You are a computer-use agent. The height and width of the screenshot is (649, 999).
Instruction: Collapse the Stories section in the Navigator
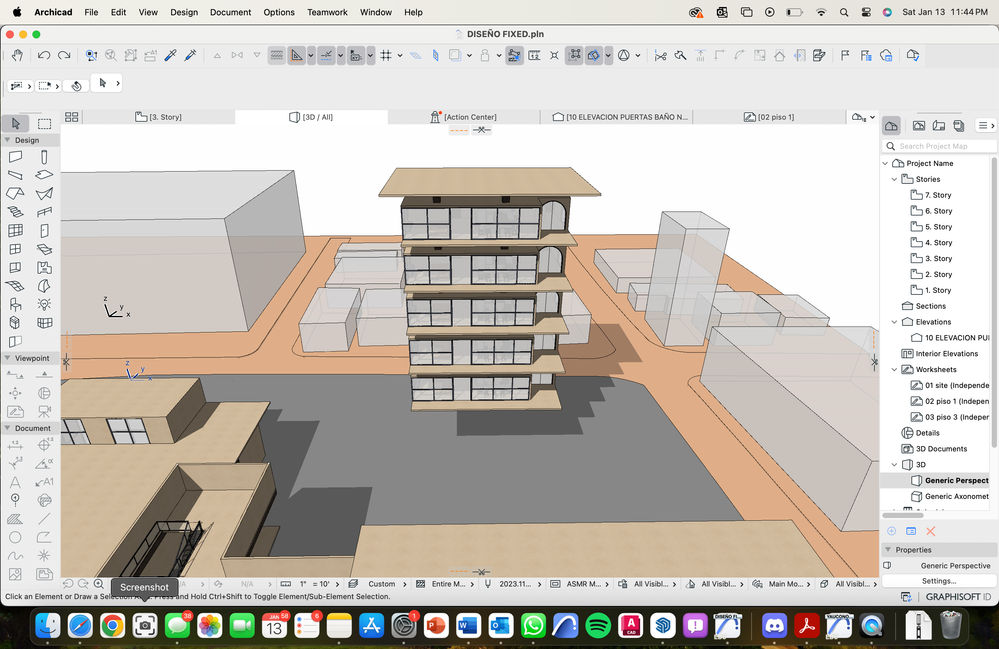click(893, 179)
